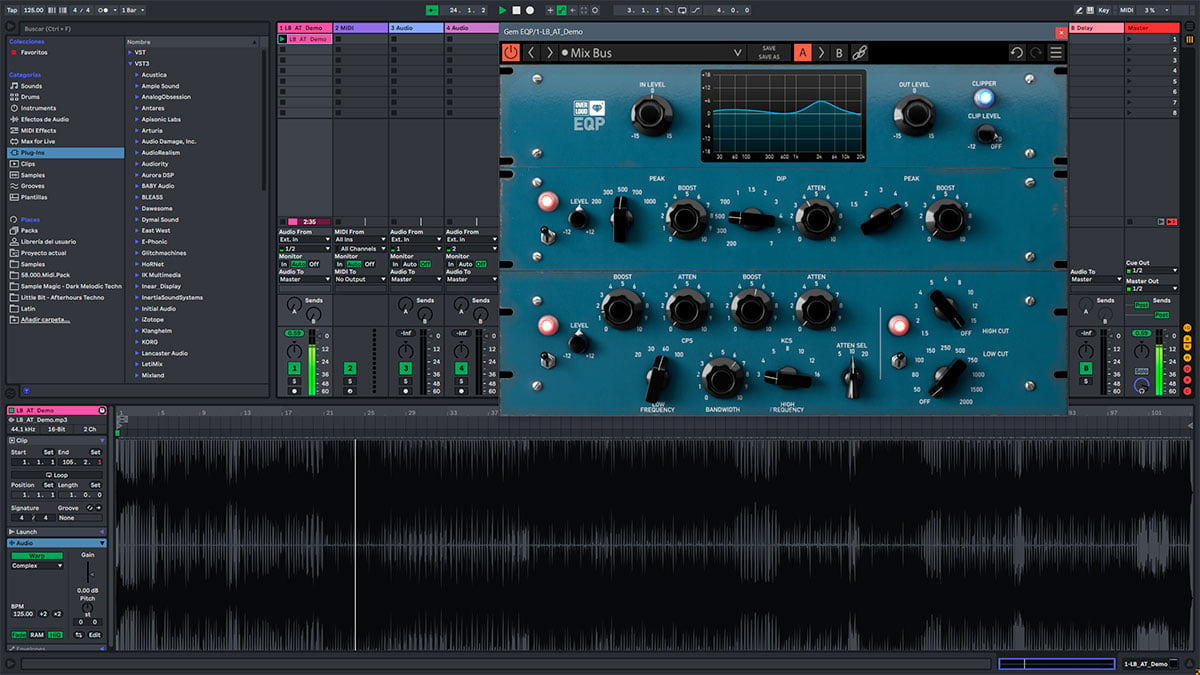Select the Plug-Ins category
This screenshot has height=675, width=1200.
pyautogui.click(x=66, y=153)
